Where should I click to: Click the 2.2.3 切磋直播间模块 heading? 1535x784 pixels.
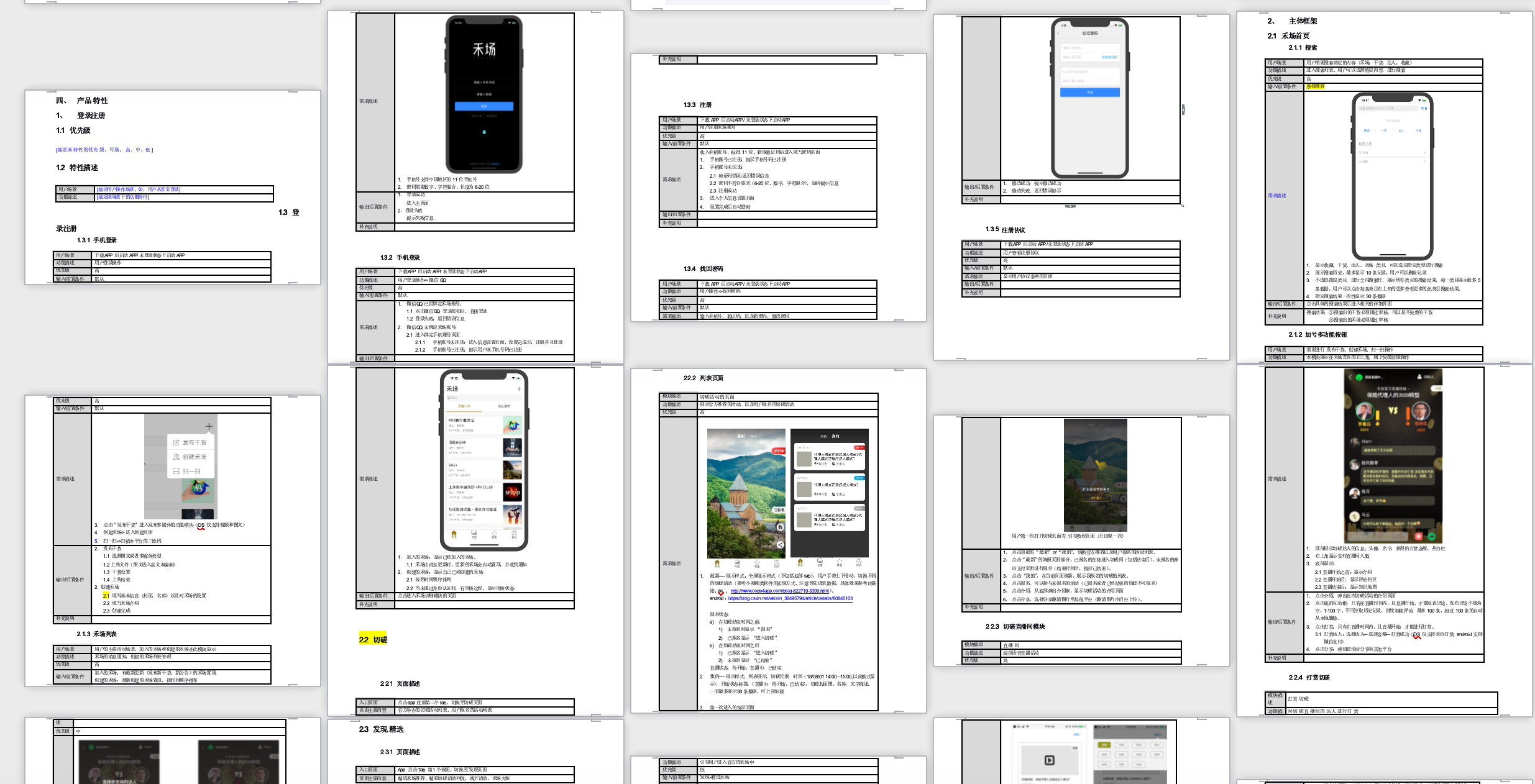coord(1015,627)
